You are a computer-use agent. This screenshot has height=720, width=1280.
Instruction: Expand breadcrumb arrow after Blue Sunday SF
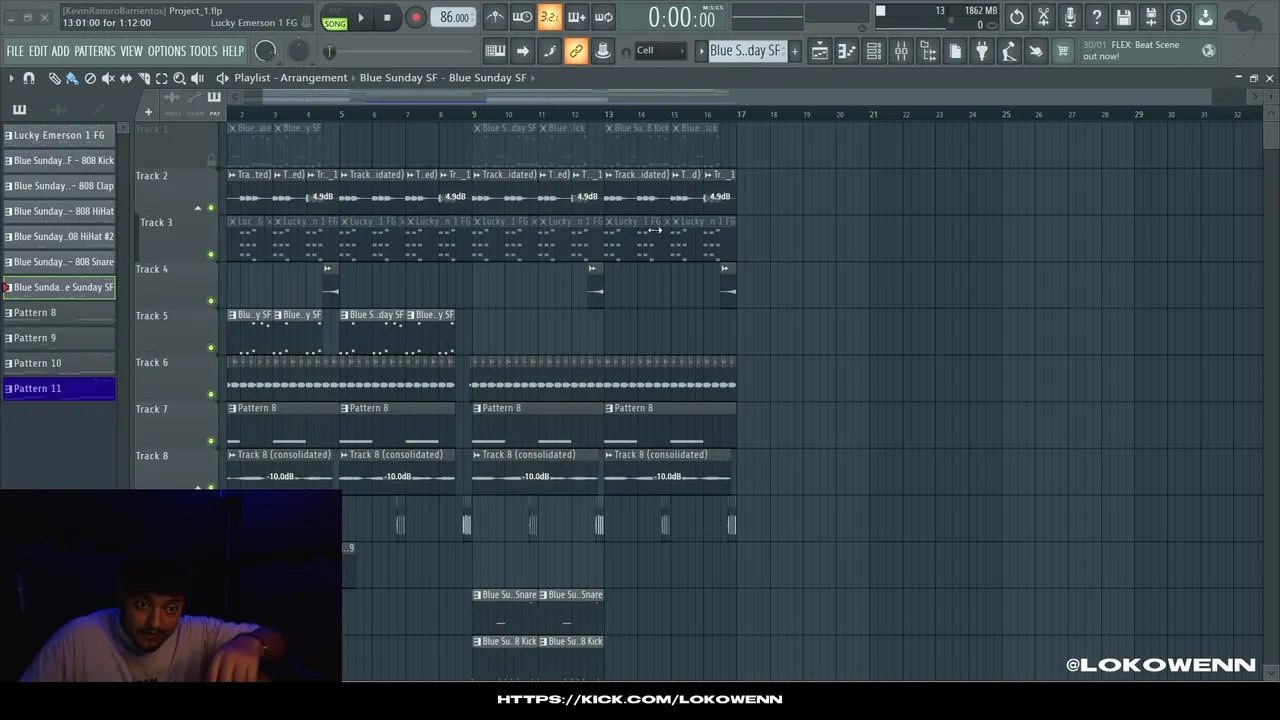tap(533, 78)
